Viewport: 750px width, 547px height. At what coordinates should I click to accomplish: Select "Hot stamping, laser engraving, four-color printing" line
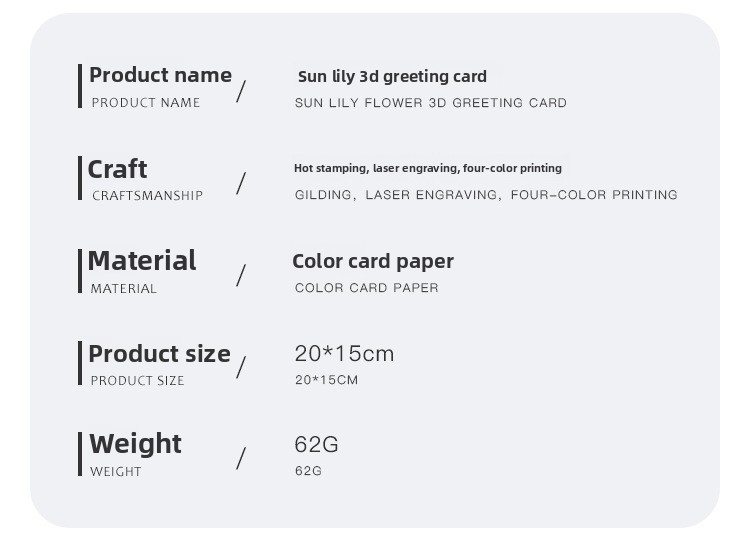coord(428,168)
